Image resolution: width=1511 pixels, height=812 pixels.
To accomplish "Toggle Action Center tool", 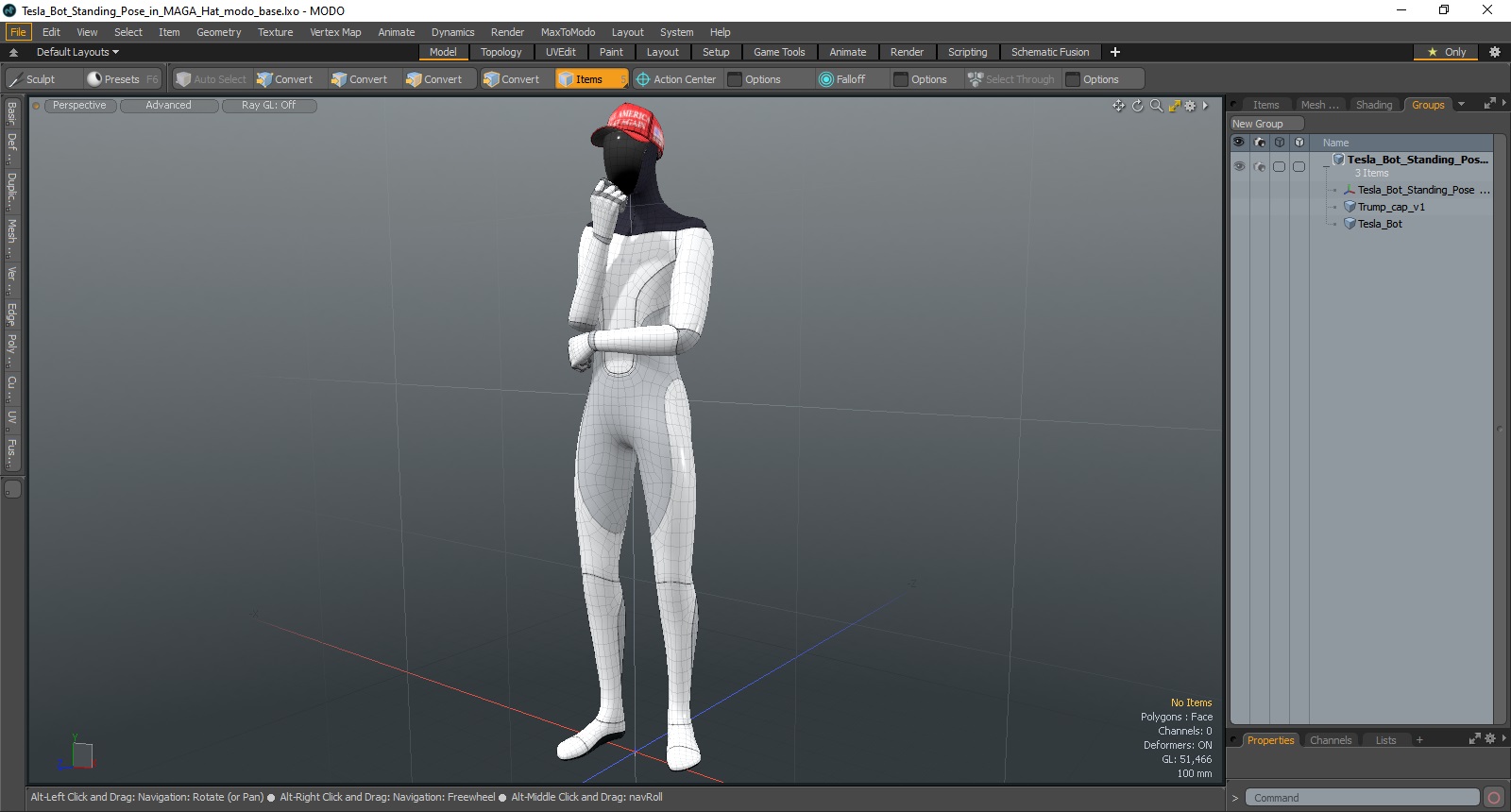I will pos(676,79).
